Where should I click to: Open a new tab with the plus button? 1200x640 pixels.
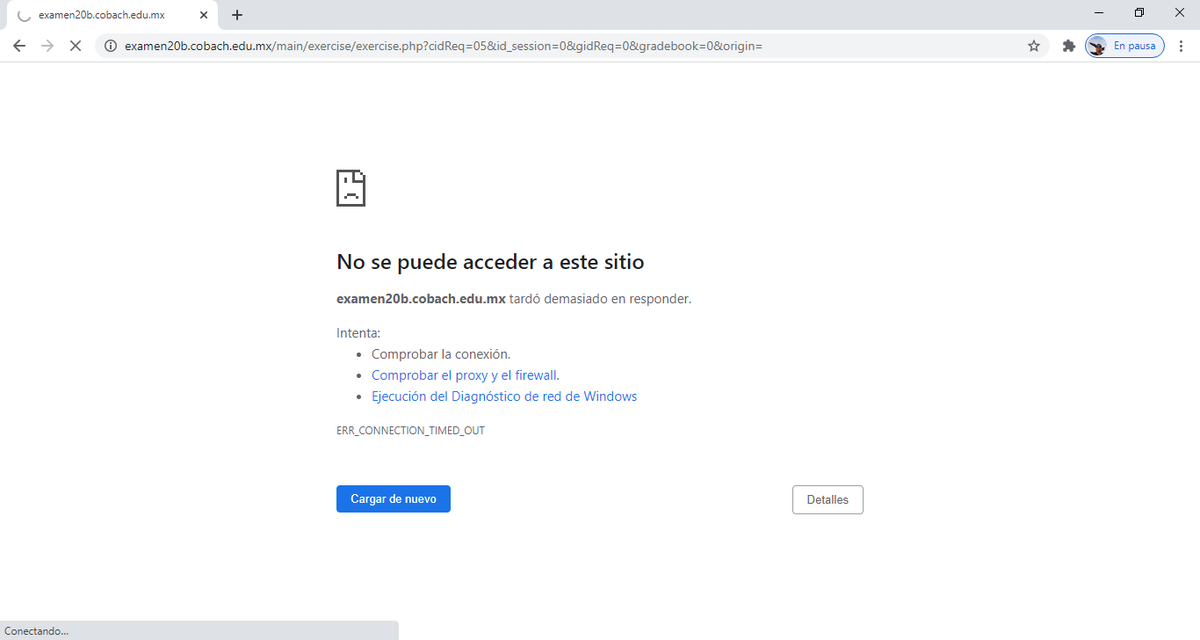coord(237,15)
